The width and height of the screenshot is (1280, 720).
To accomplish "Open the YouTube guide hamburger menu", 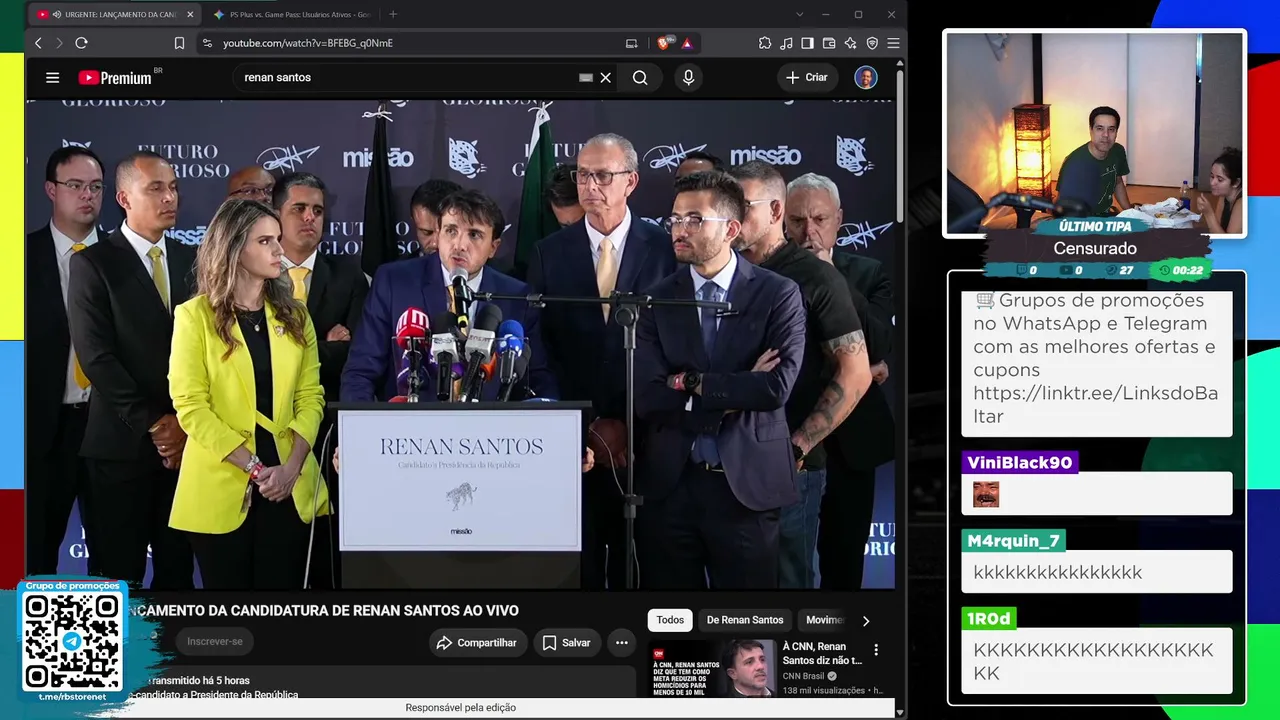I will [x=52, y=77].
